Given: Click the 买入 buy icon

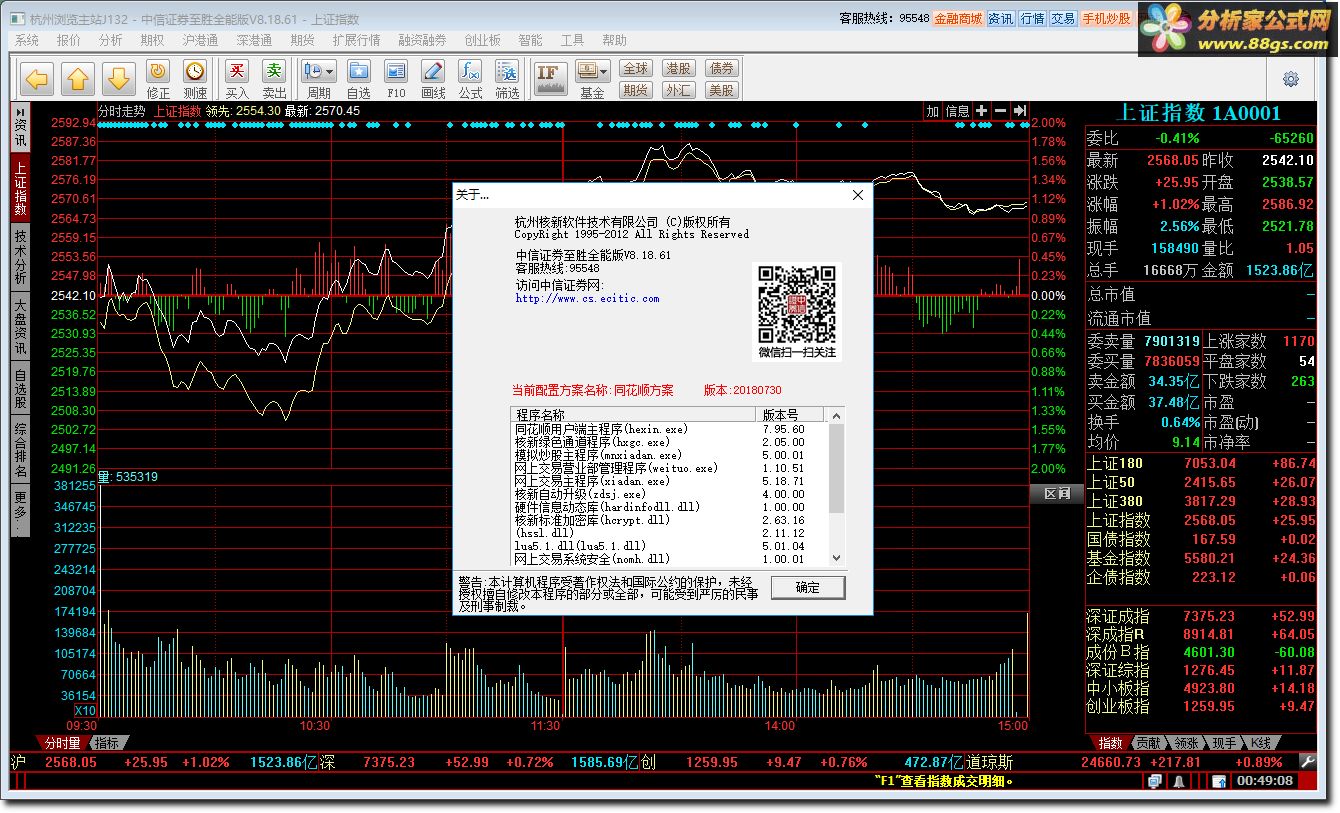Looking at the screenshot, I should [x=237, y=79].
